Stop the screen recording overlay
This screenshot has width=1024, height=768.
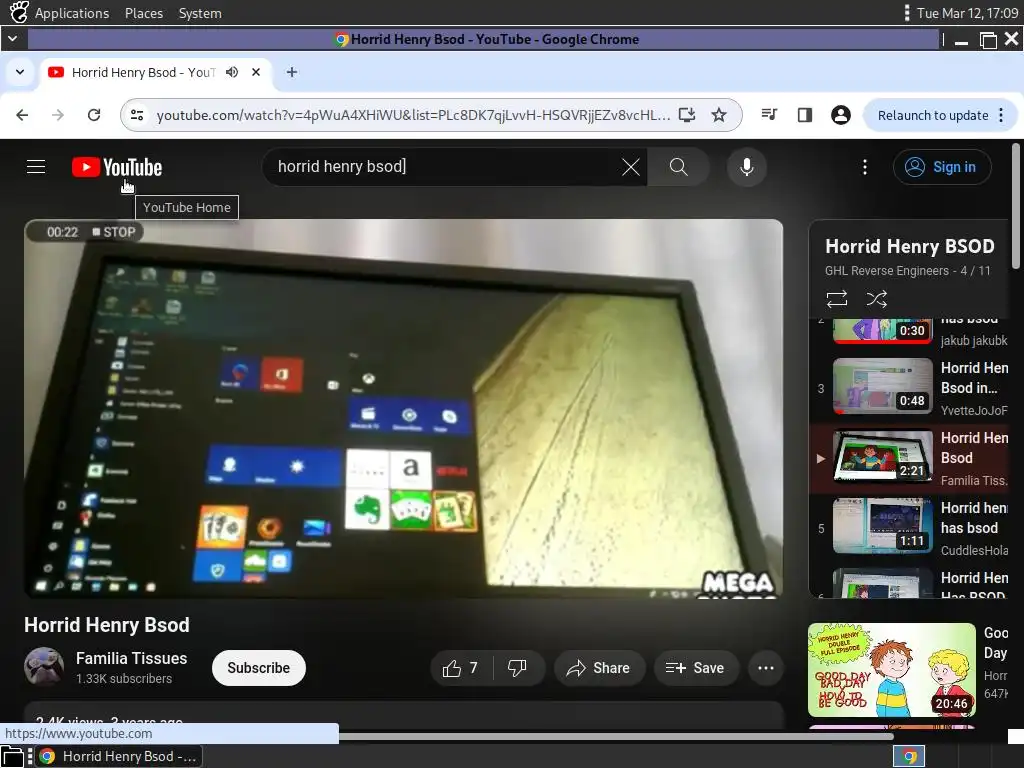tap(114, 232)
